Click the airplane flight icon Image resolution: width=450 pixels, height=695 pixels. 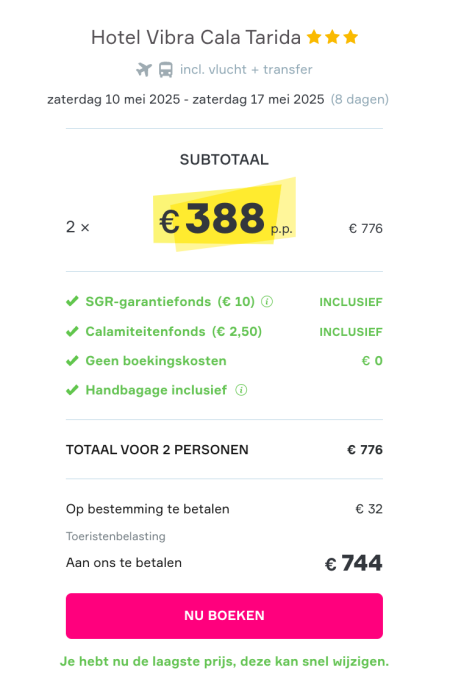[x=144, y=70]
